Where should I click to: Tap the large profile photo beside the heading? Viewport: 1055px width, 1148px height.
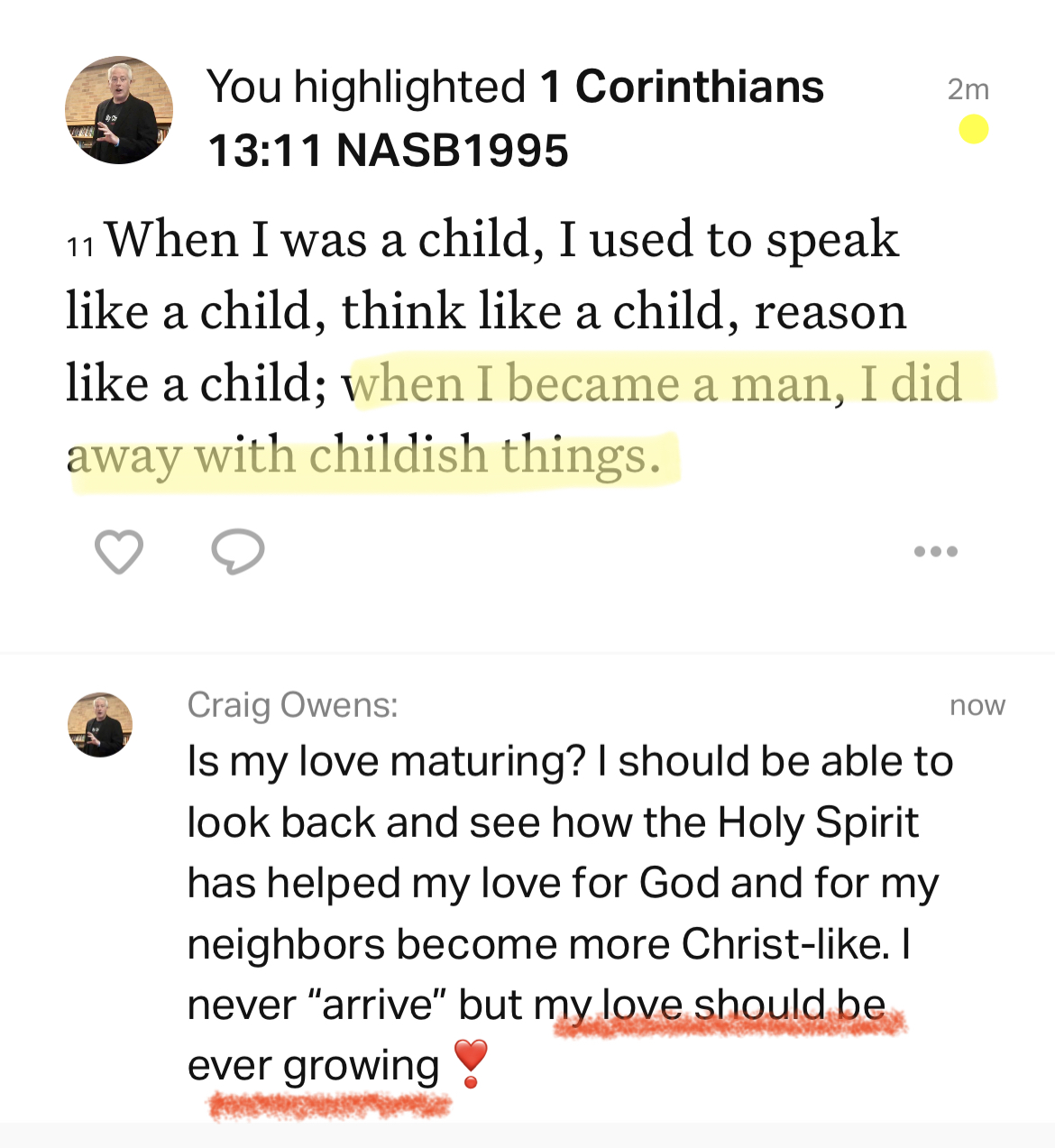(119, 110)
